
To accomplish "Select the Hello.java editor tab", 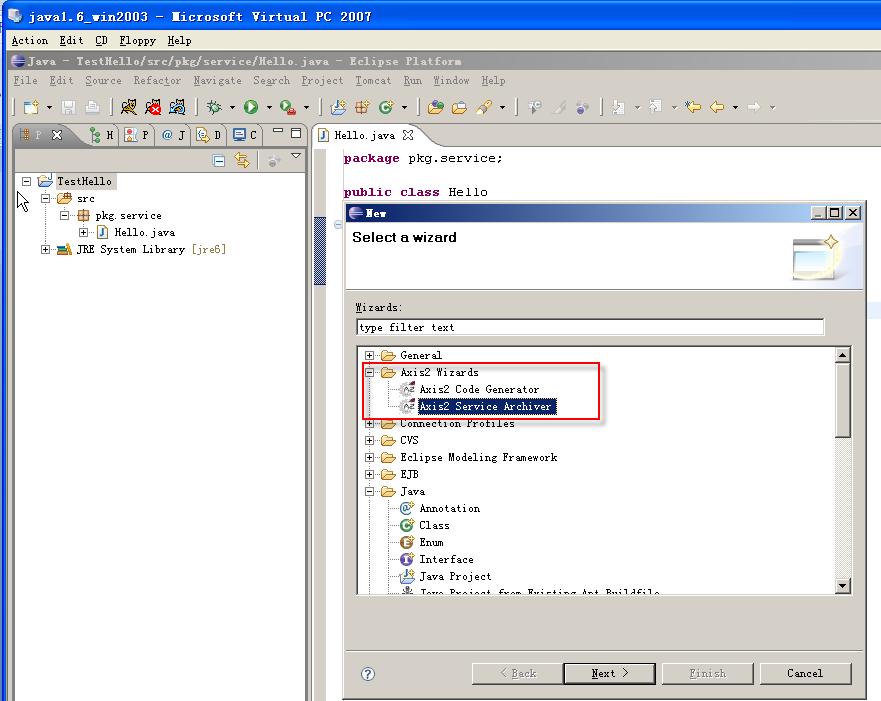I will 365,135.
